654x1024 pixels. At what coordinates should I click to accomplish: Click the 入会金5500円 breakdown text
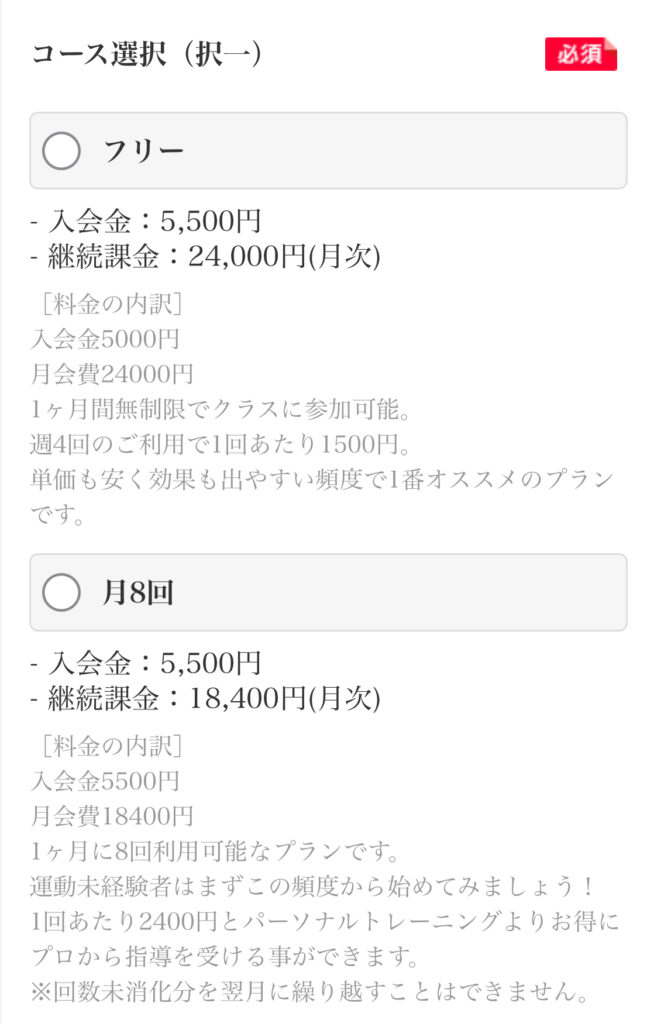tap(105, 780)
